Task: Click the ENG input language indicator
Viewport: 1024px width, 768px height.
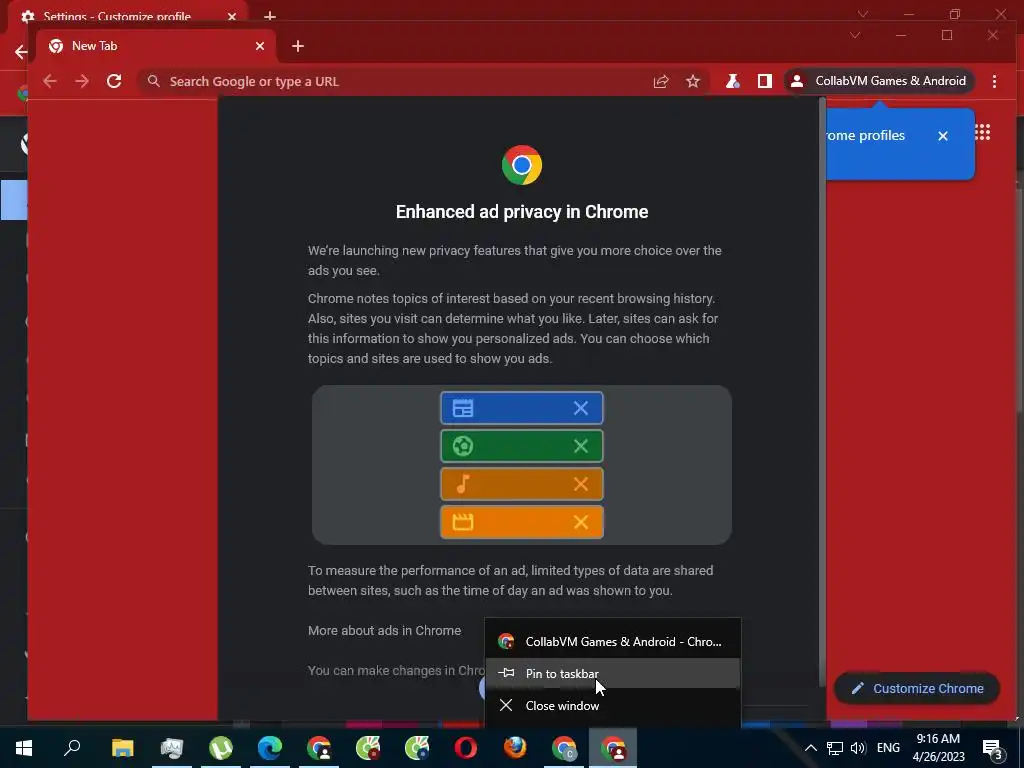Action: [x=888, y=748]
